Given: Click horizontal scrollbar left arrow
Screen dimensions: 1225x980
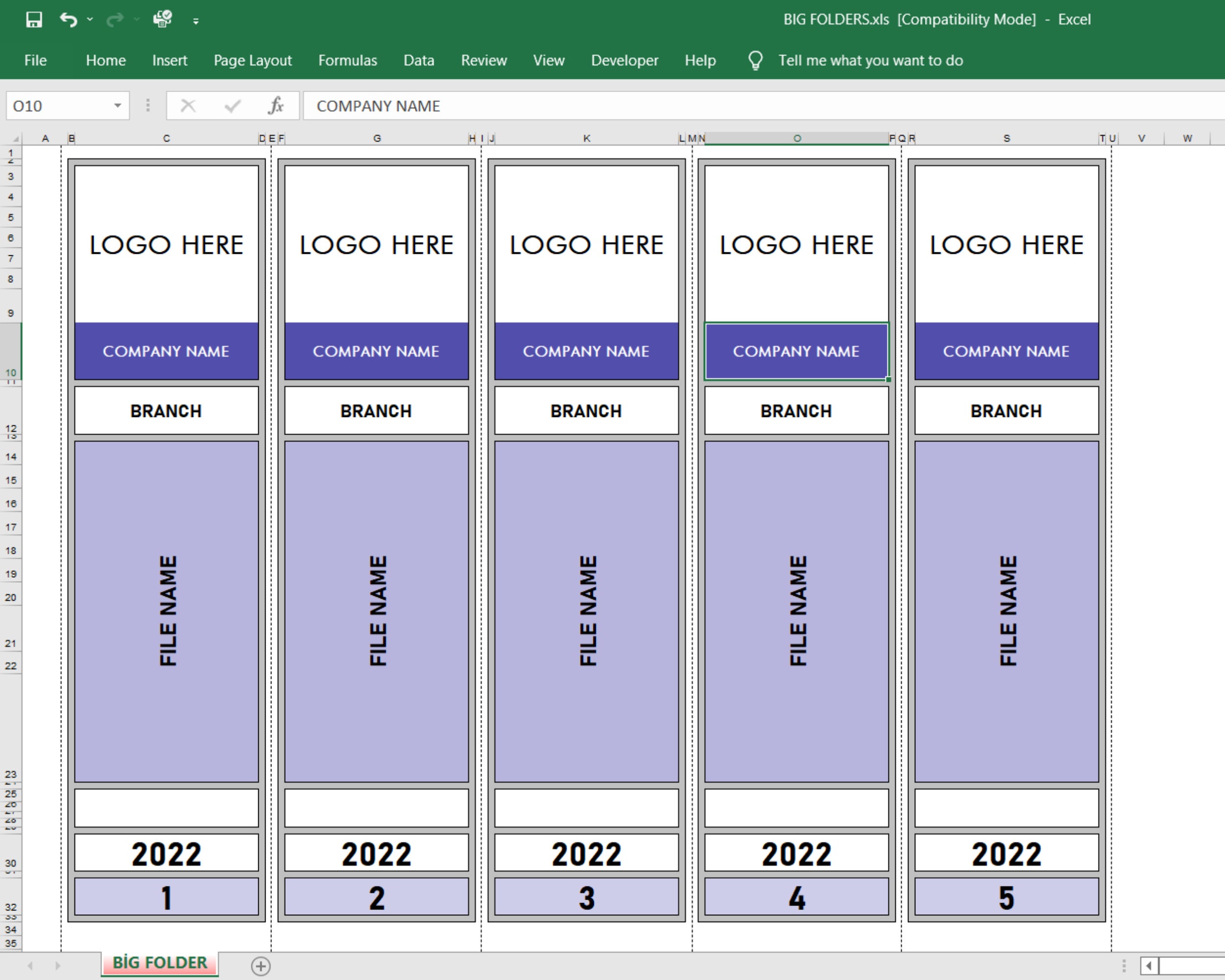Looking at the screenshot, I should pyautogui.click(x=1149, y=966).
